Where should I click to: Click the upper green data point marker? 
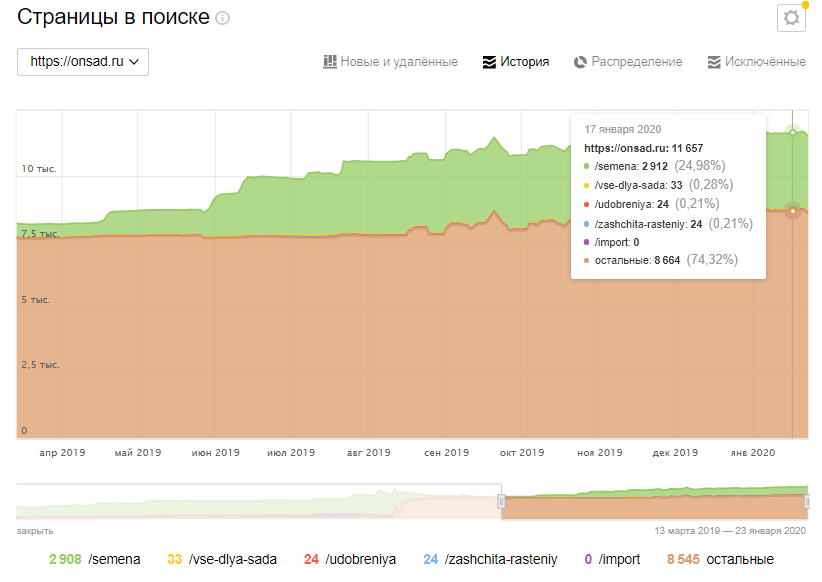(x=793, y=132)
